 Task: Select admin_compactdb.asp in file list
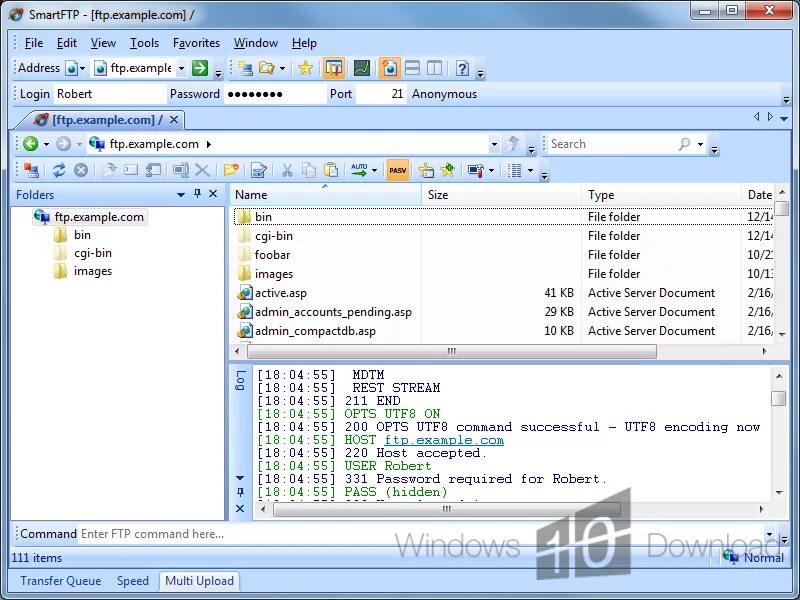(x=315, y=331)
